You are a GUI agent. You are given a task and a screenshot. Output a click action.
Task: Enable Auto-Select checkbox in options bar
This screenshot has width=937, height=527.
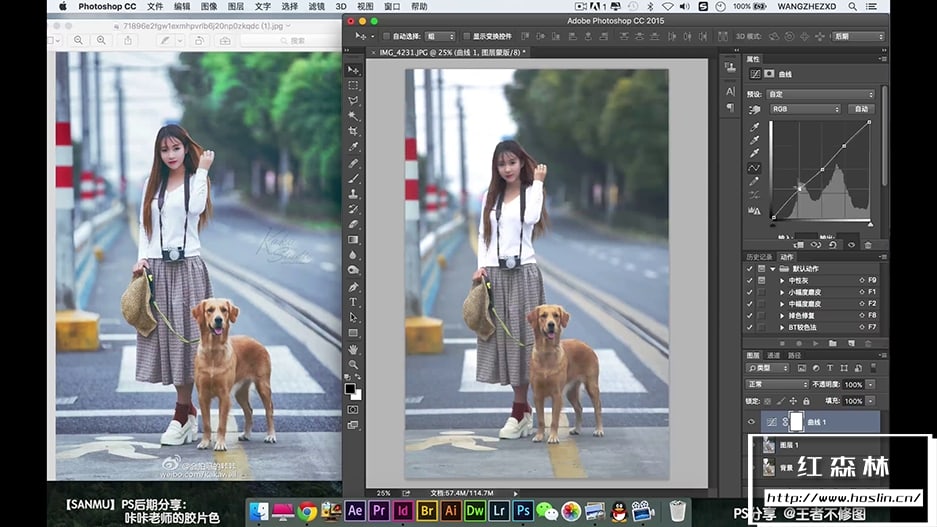[386, 36]
